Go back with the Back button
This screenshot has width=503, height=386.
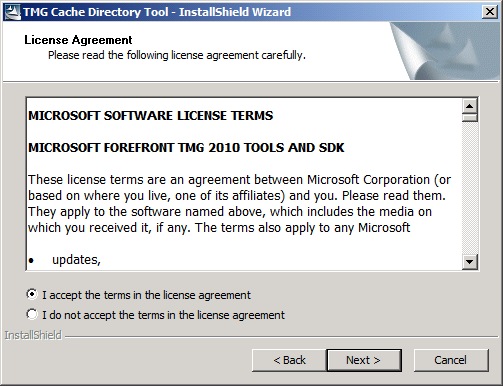289,360
